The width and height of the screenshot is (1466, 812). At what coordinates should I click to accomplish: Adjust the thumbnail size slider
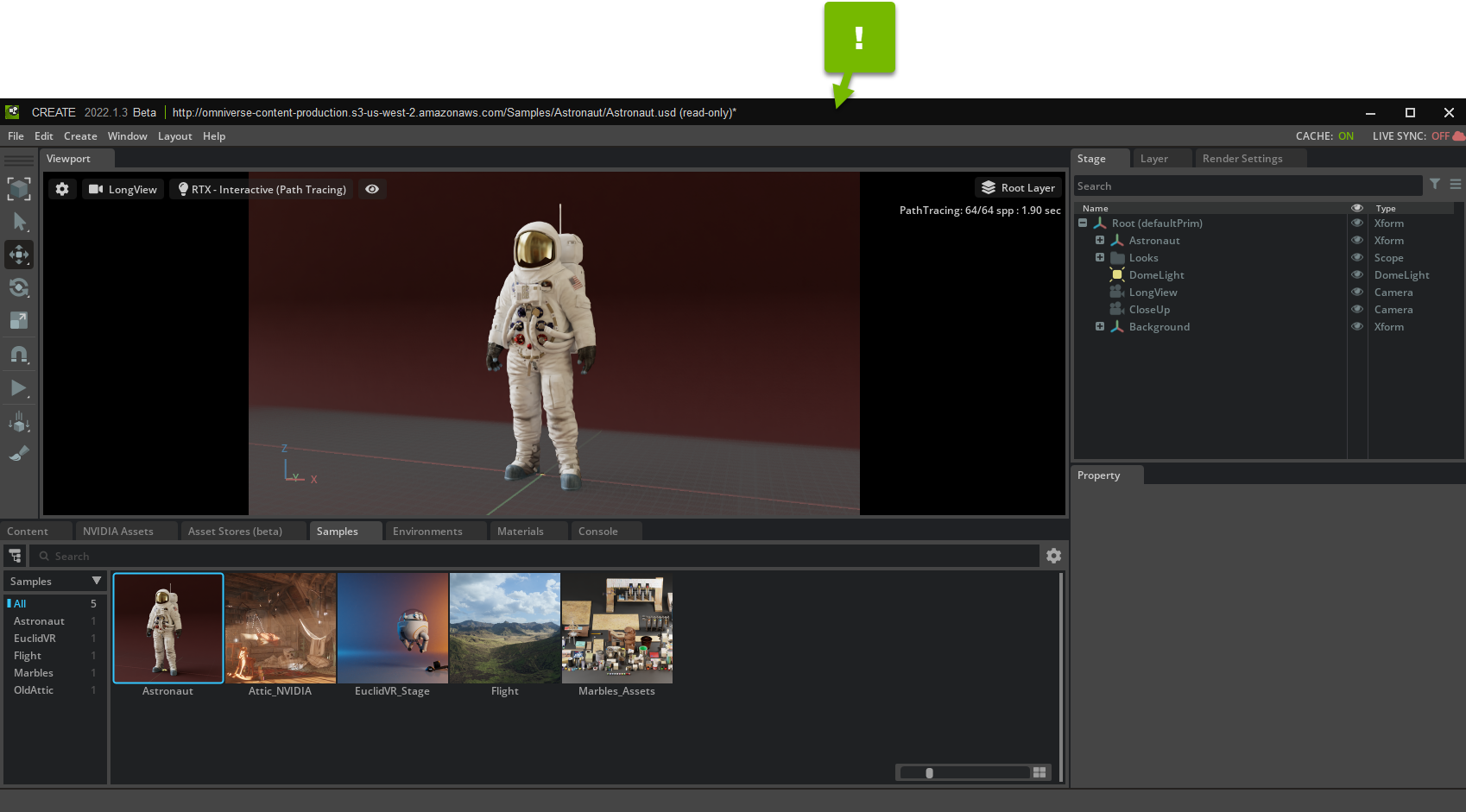click(x=929, y=773)
